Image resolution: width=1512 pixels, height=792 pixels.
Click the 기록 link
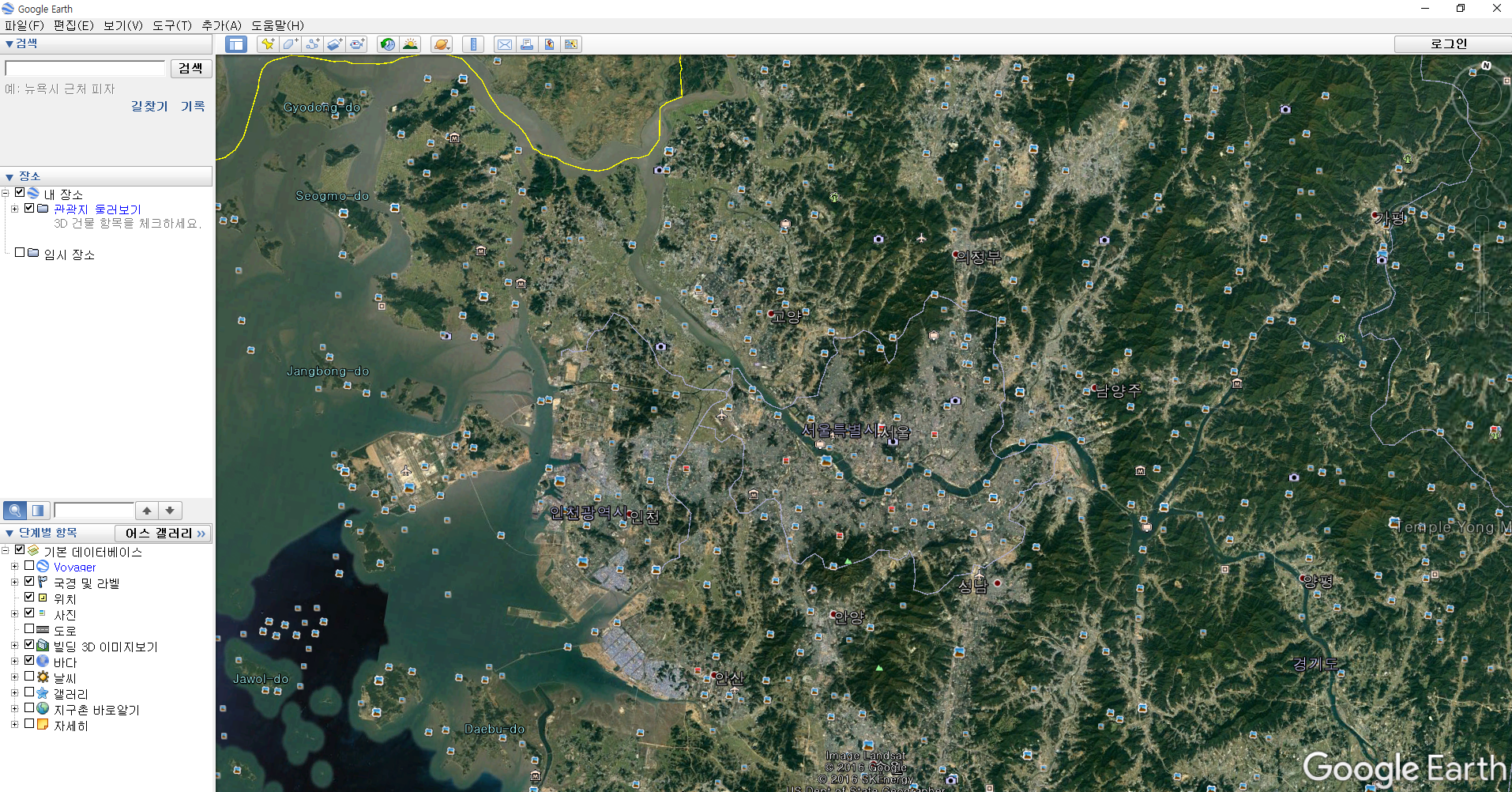[193, 106]
